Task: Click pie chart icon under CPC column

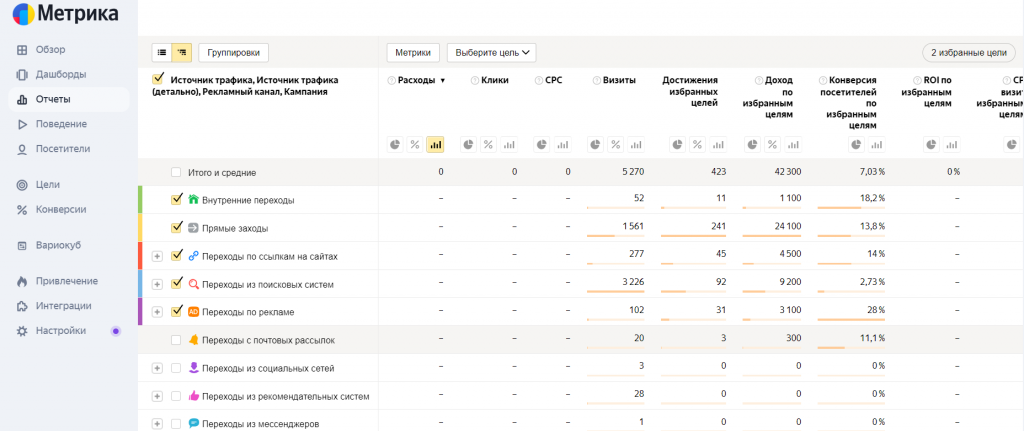Action: [x=540, y=145]
